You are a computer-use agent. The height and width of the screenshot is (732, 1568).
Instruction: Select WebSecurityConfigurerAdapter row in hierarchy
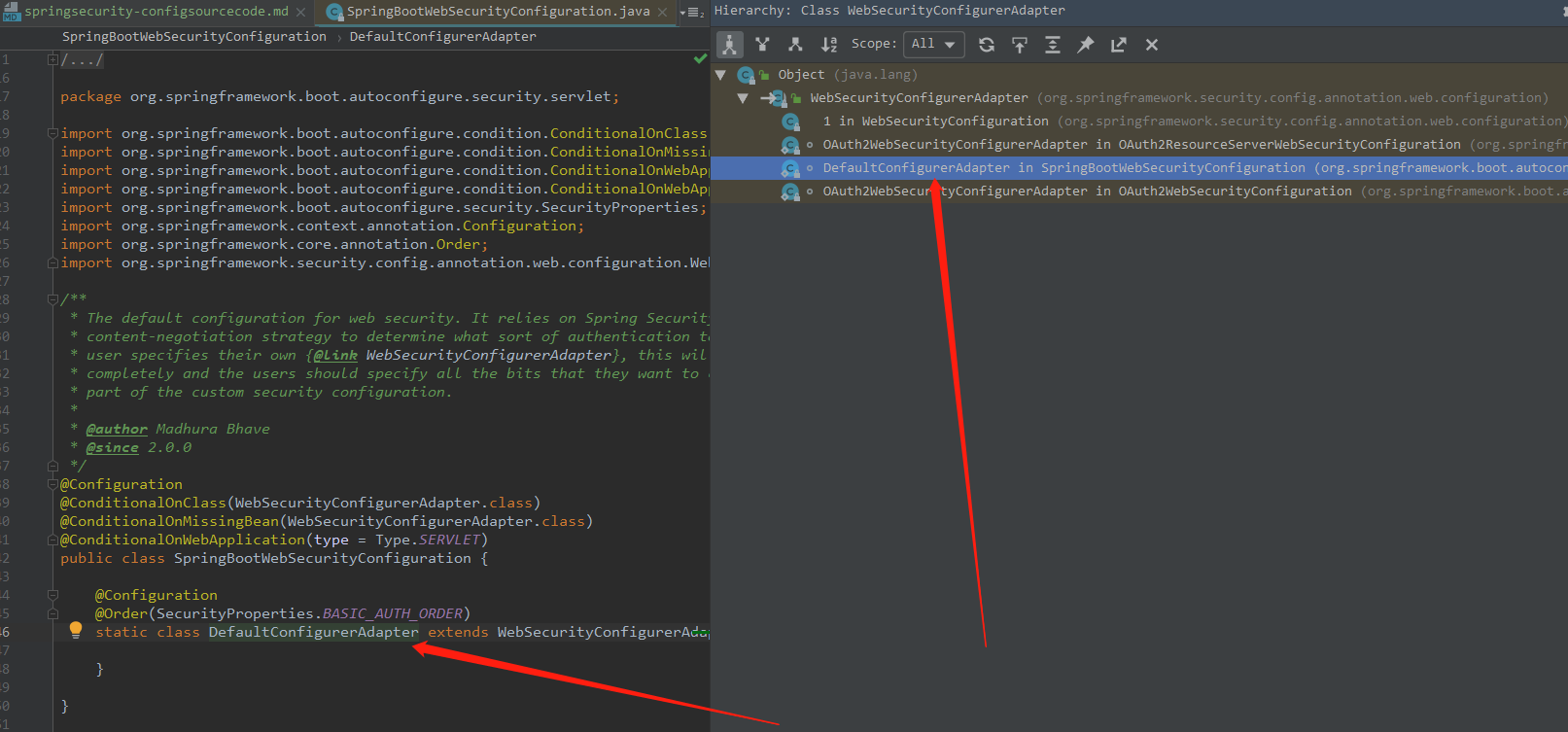1139,98
